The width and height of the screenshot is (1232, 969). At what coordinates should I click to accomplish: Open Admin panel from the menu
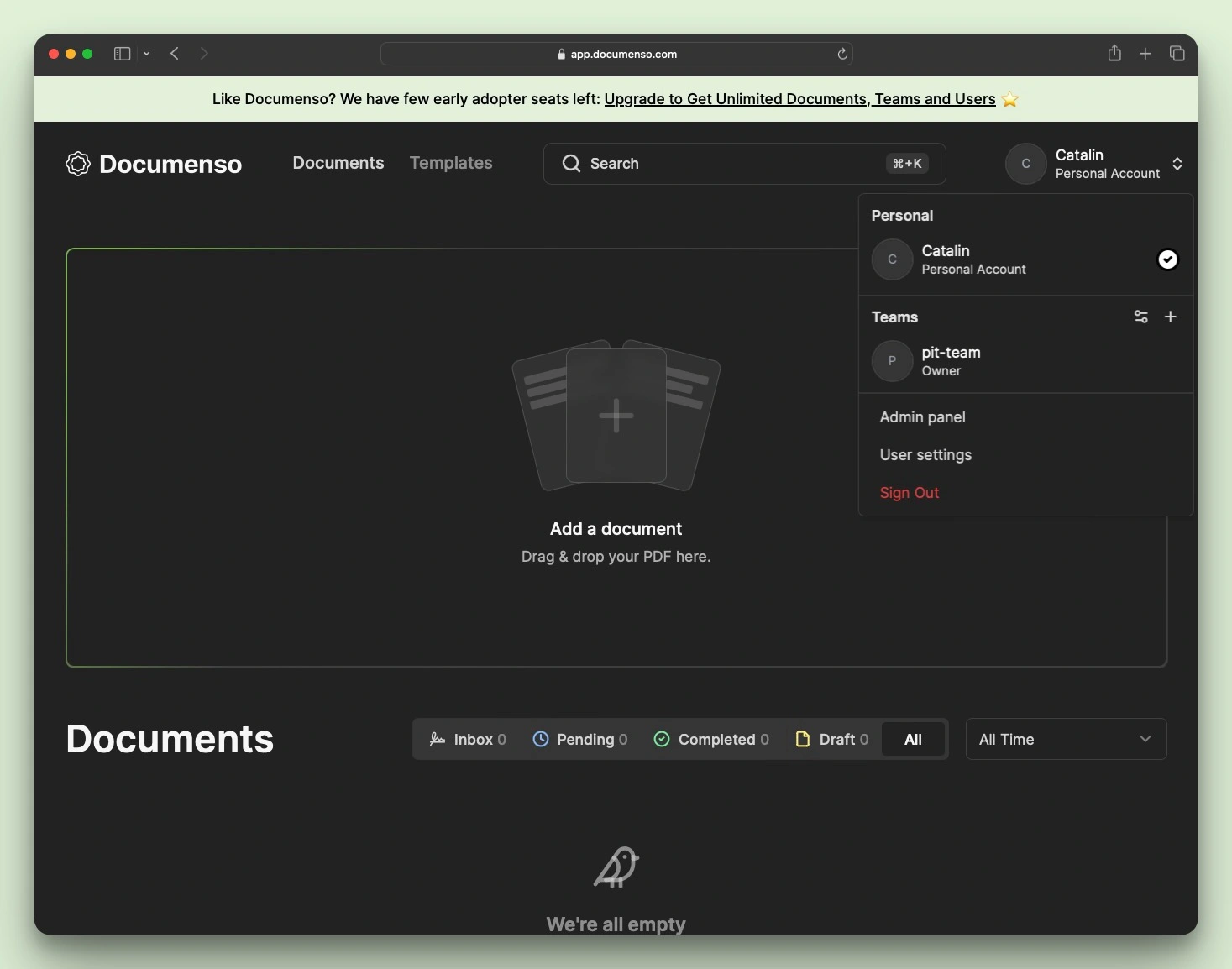(x=922, y=417)
